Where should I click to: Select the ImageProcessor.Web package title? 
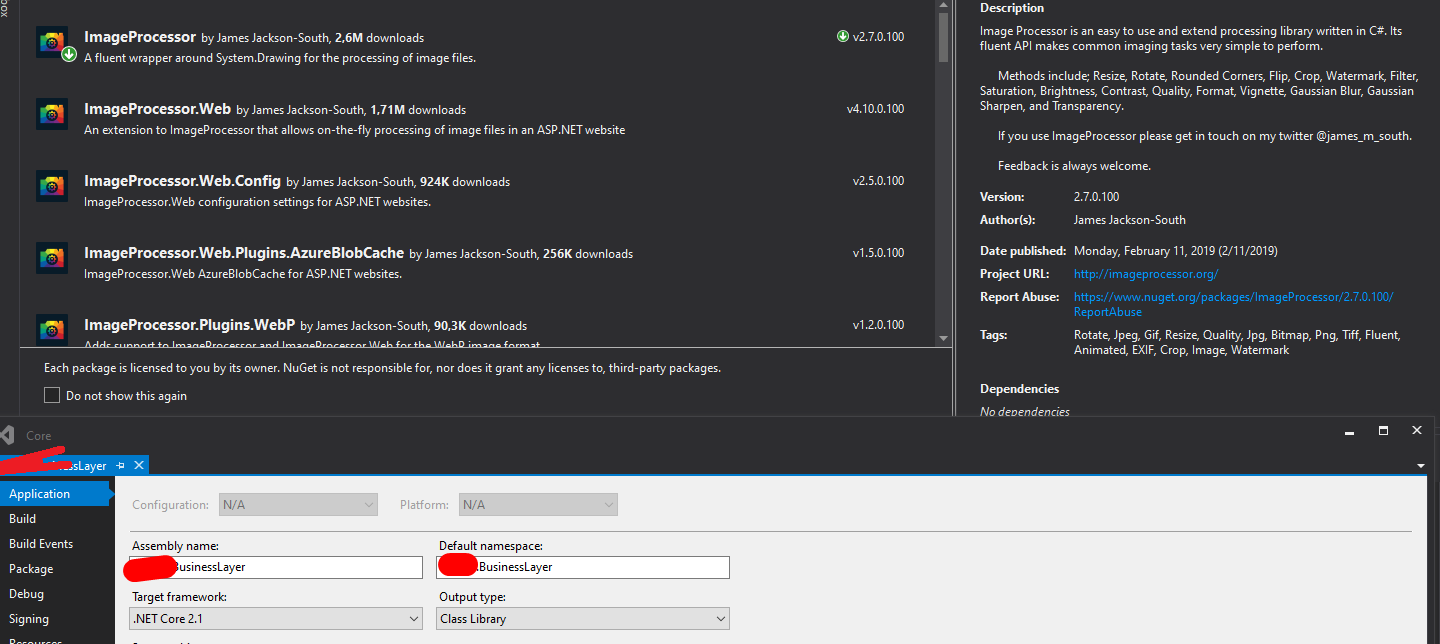158,109
